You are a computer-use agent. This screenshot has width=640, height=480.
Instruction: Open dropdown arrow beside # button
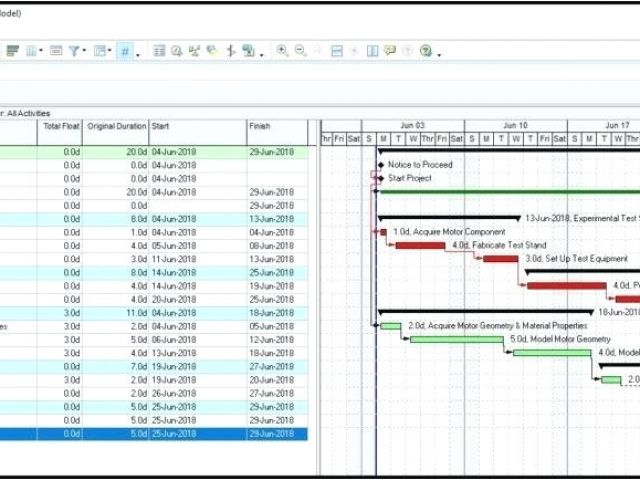pos(137,52)
